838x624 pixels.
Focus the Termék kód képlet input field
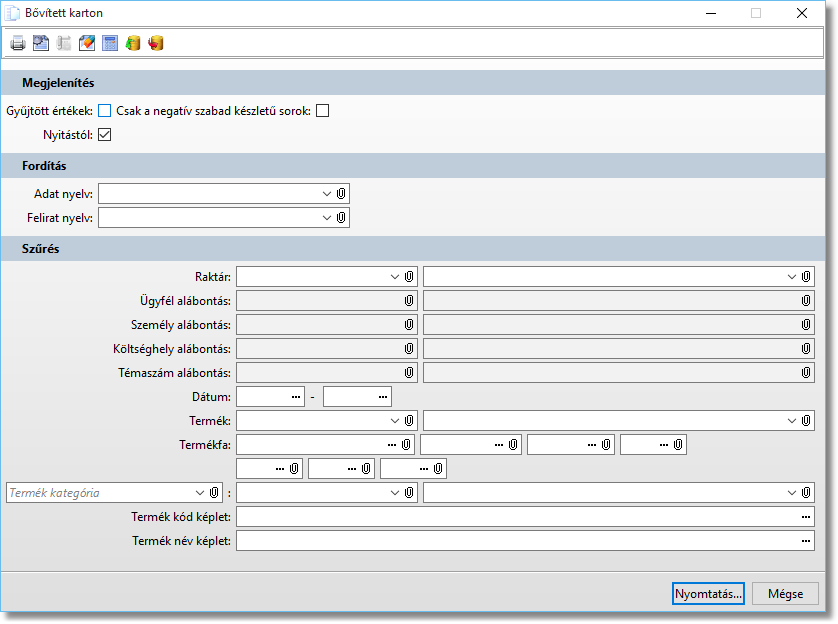[525, 517]
